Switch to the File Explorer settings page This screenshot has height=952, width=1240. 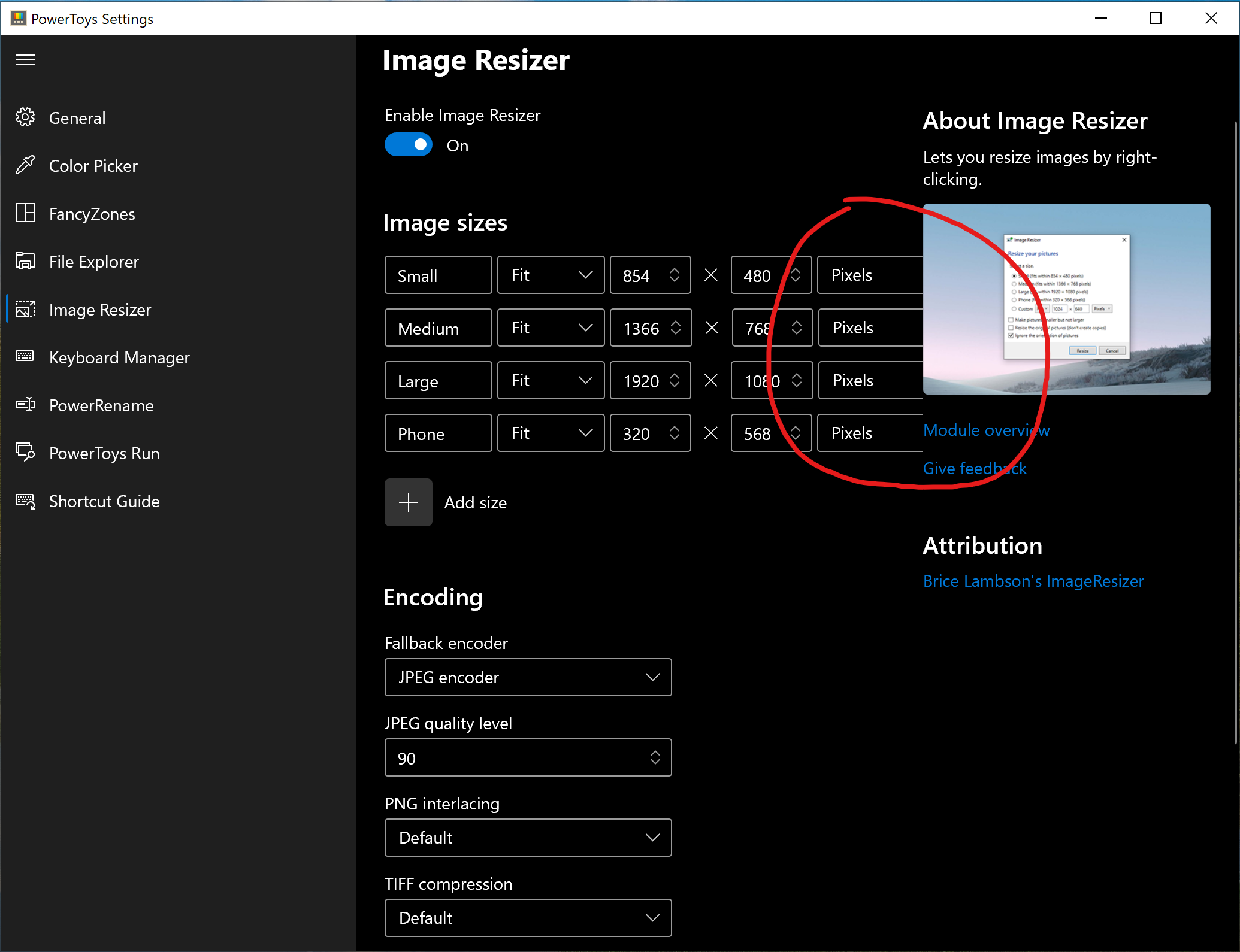point(93,261)
